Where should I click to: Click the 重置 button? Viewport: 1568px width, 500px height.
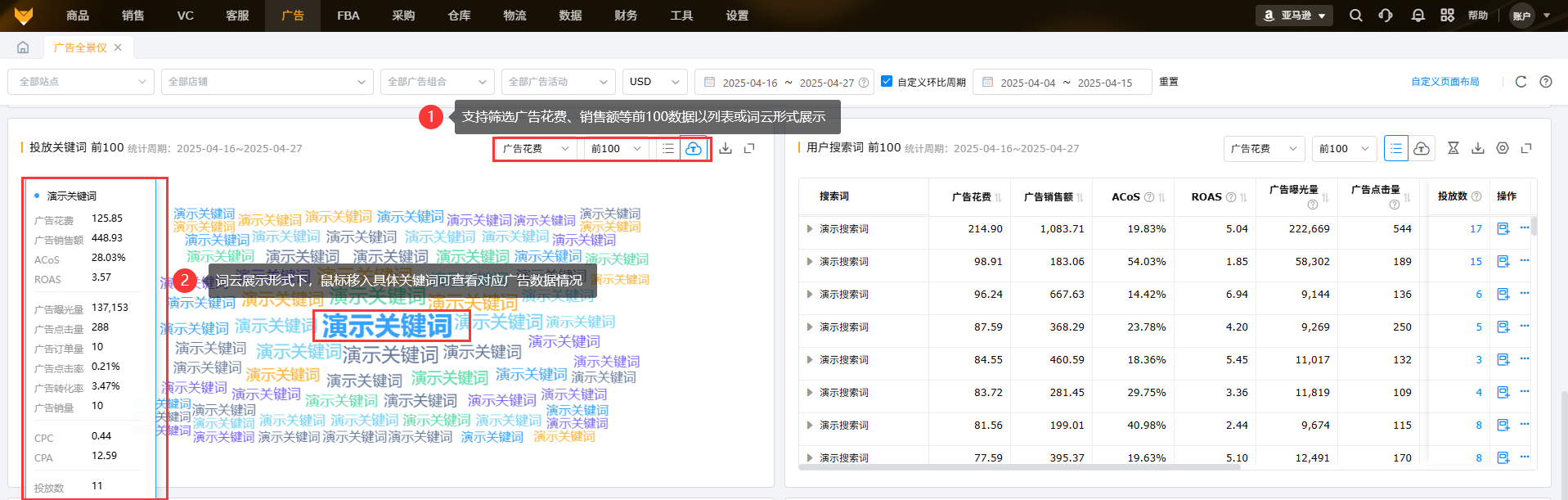coord(1169,82)
